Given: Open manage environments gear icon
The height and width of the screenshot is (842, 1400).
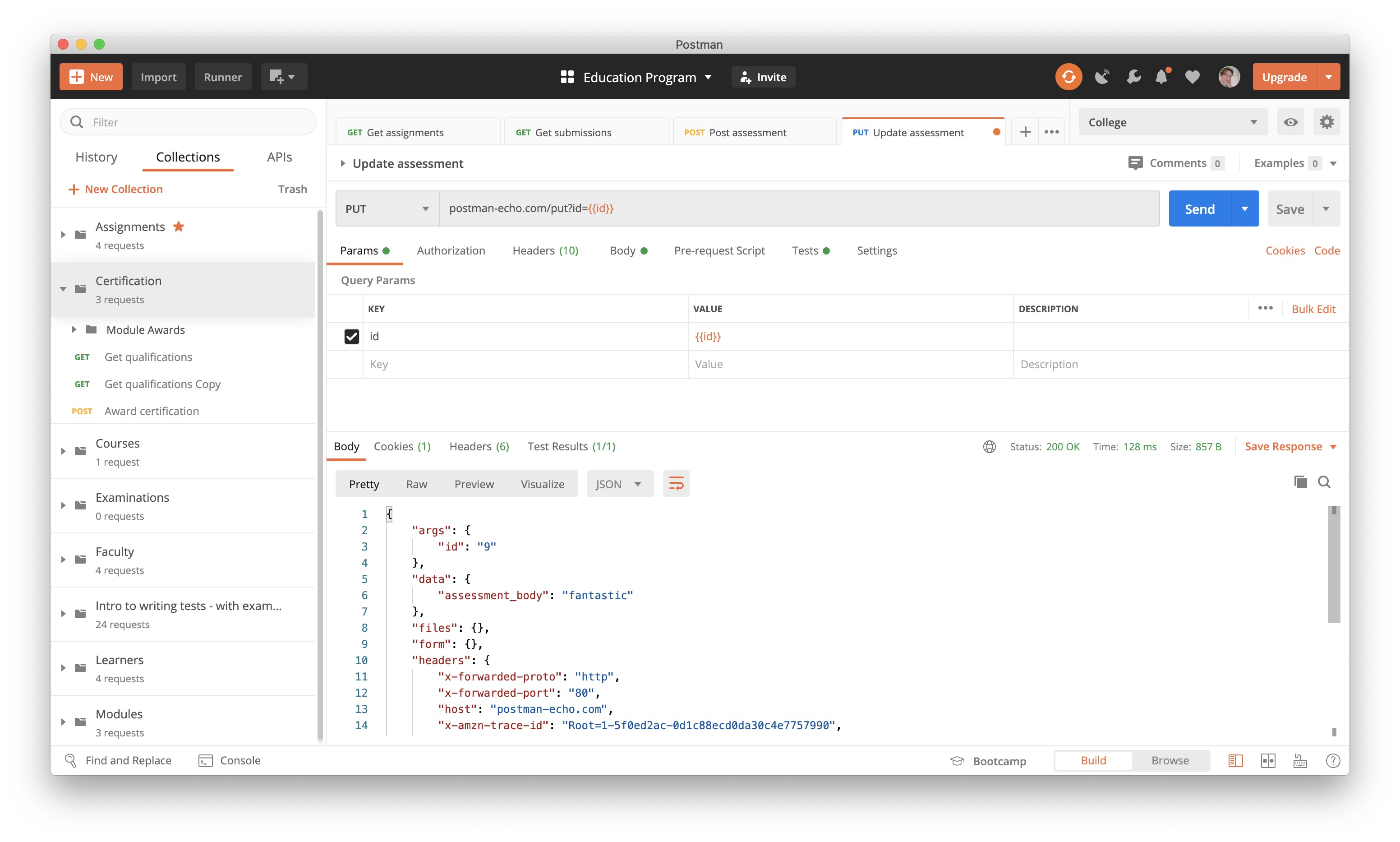Looking at the screenshot, I should (x=1326, y=122).
